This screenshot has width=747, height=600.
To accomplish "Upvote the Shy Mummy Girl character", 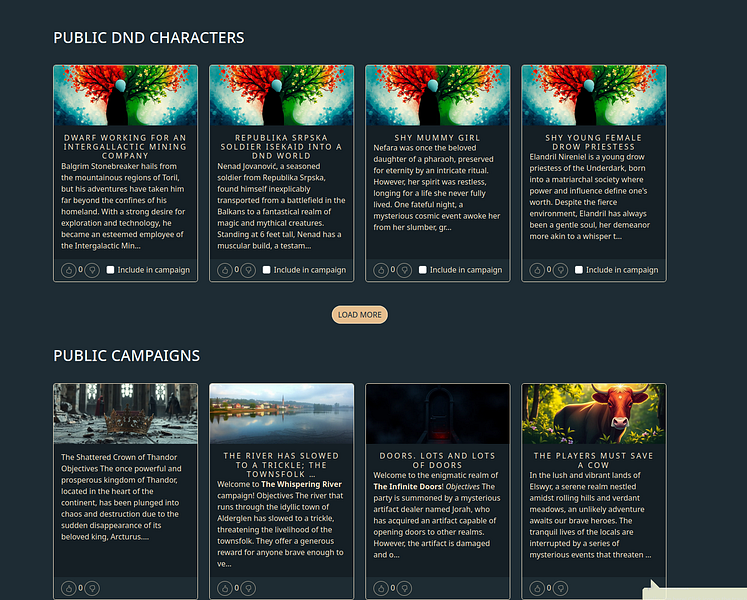I will point(381,270).
